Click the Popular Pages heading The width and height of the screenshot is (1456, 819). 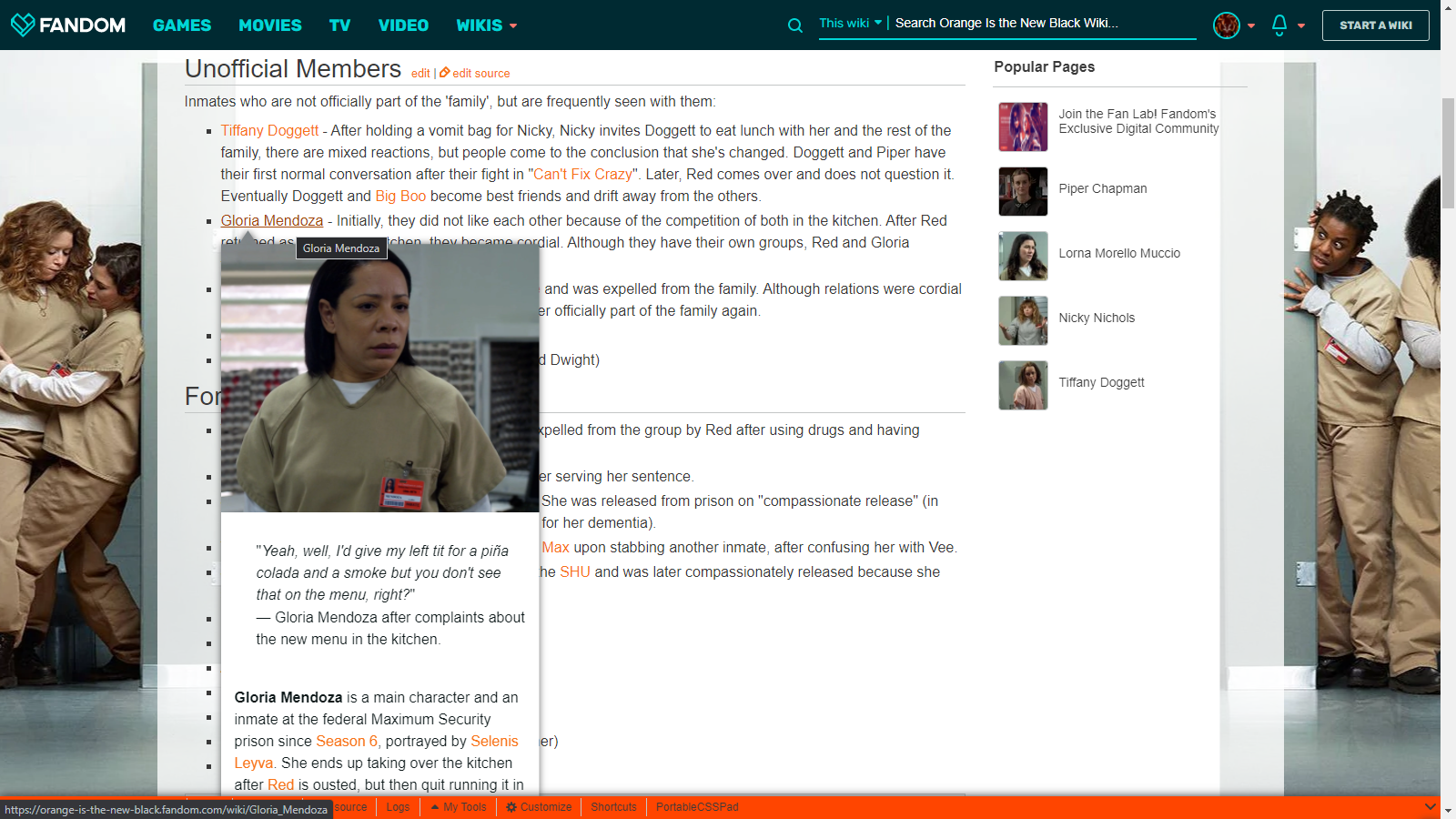[x=1044, y=67]
